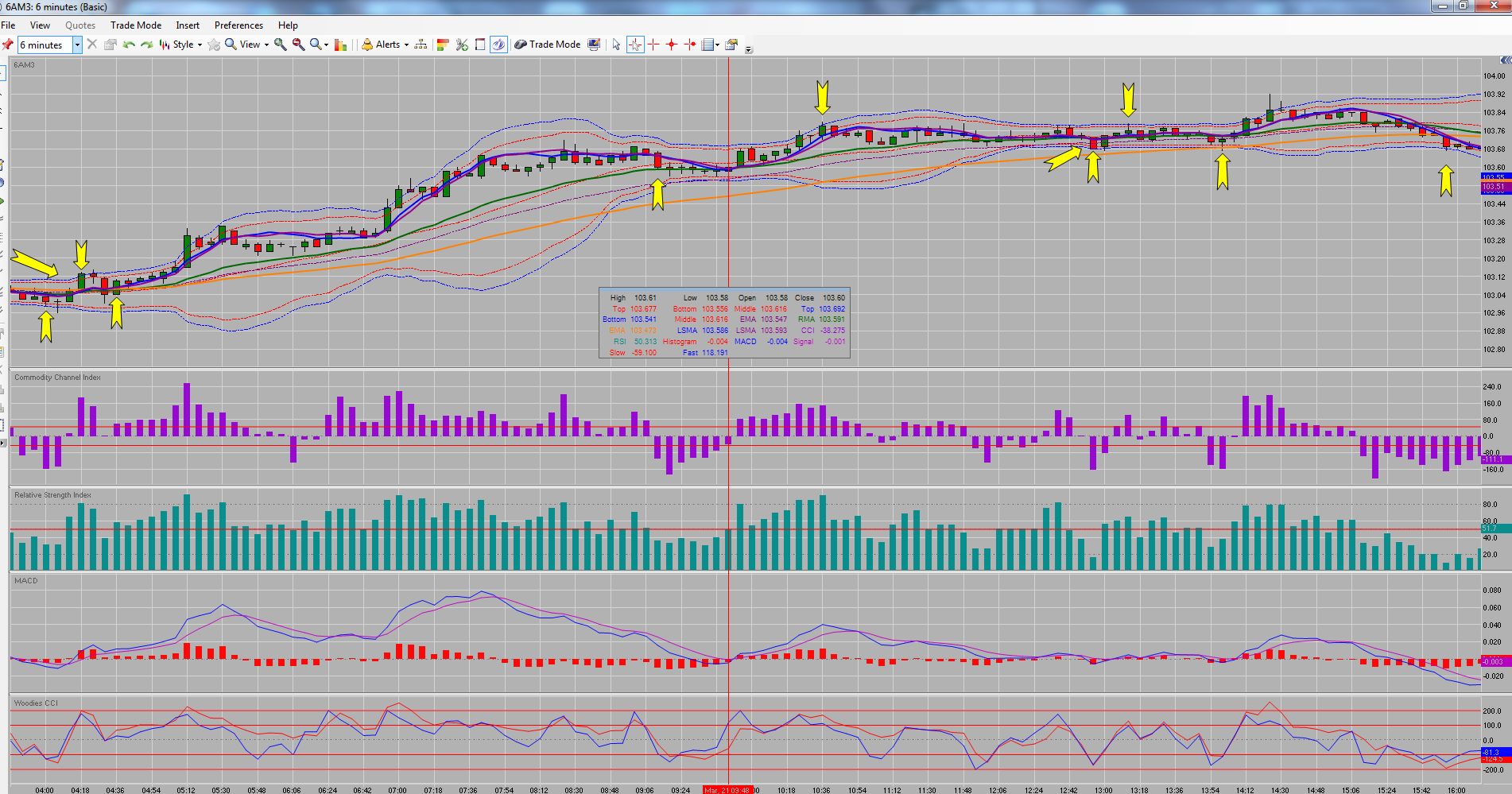Click the red pin icon in toolbar
1512x794 pixels.
click(x=7, y=45)
